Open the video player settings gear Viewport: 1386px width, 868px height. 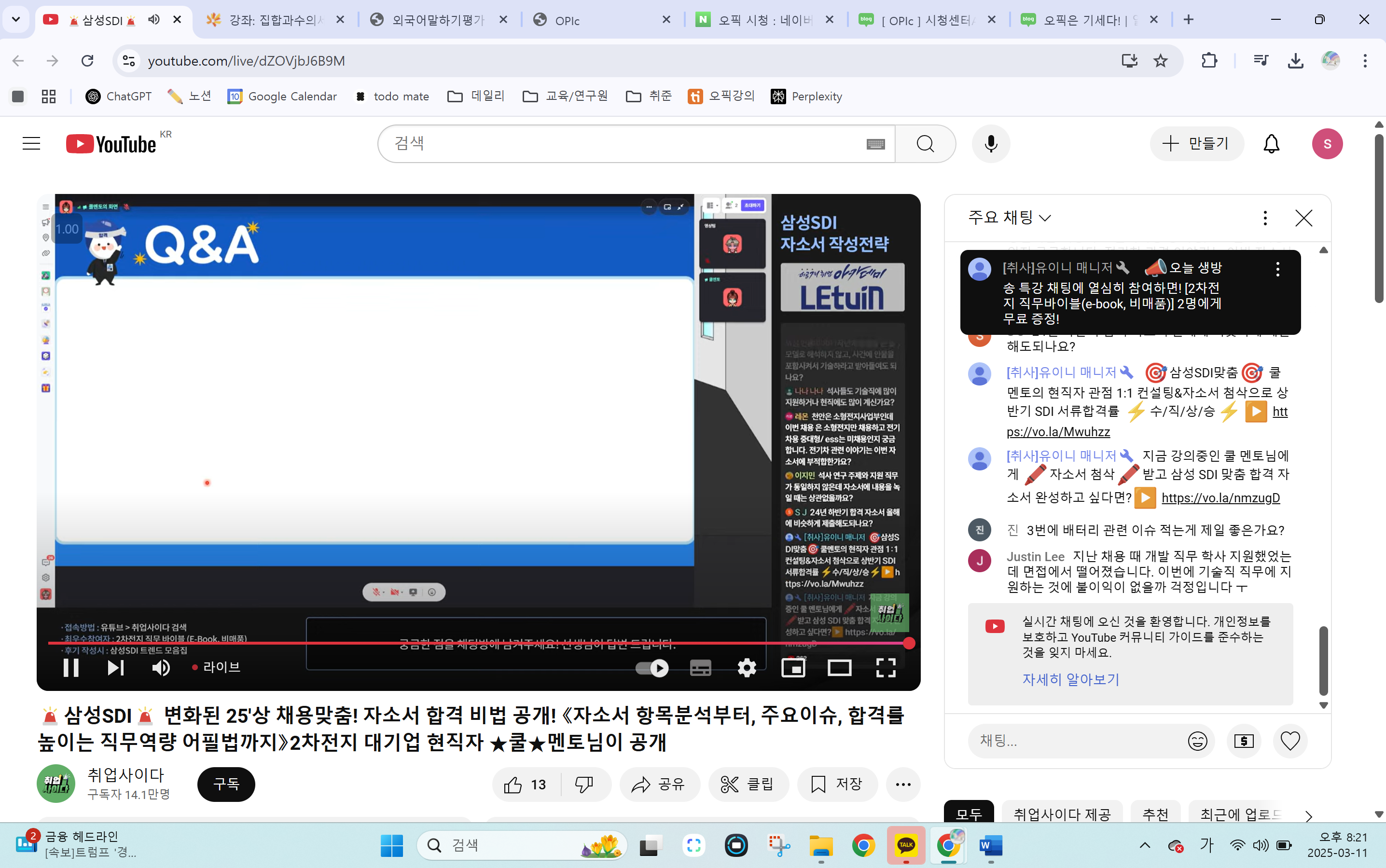pyautogui.click(x=747, y=668)
